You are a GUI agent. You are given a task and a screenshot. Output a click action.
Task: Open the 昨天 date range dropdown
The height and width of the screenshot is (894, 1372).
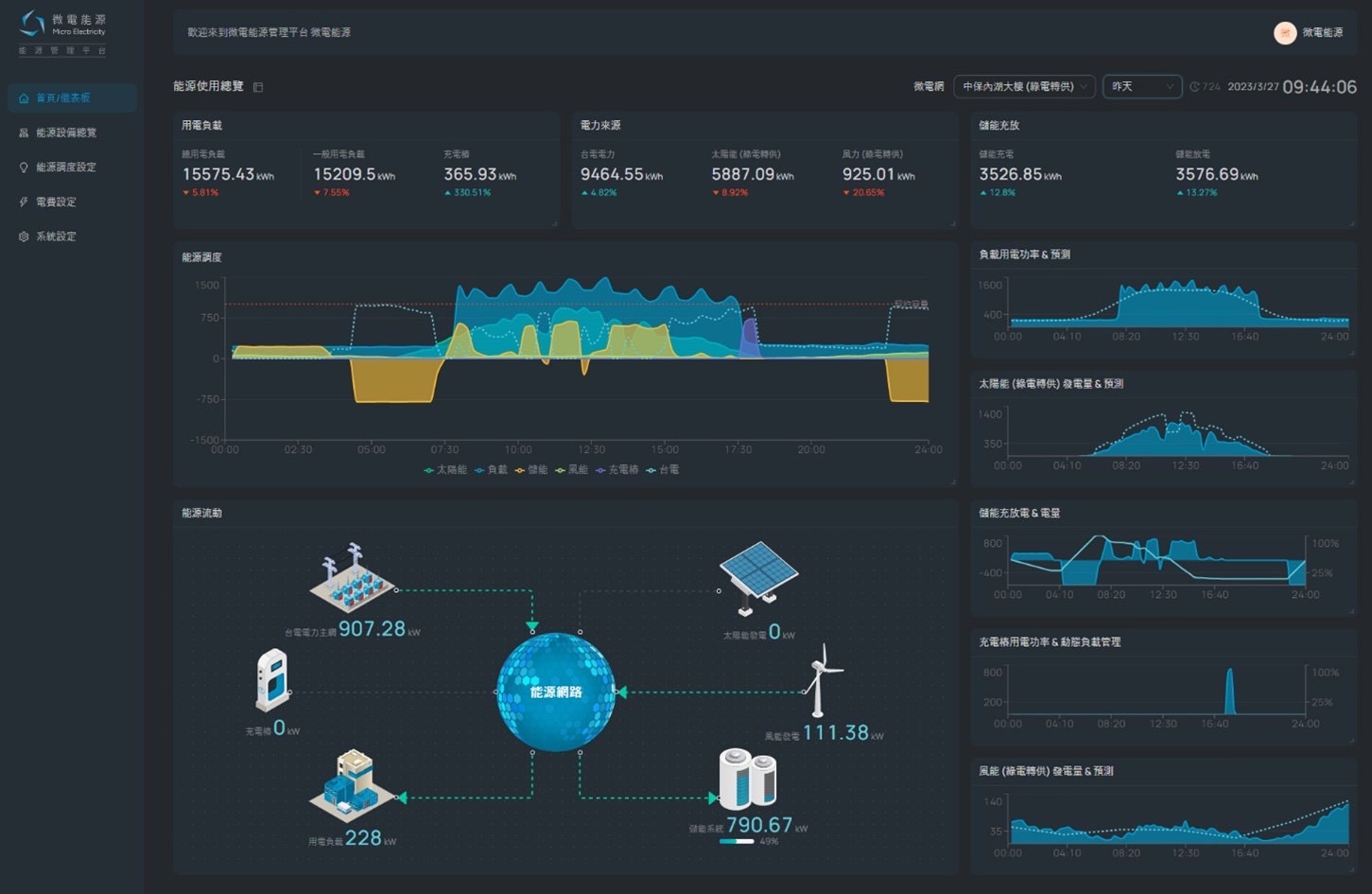point(1142,87)
